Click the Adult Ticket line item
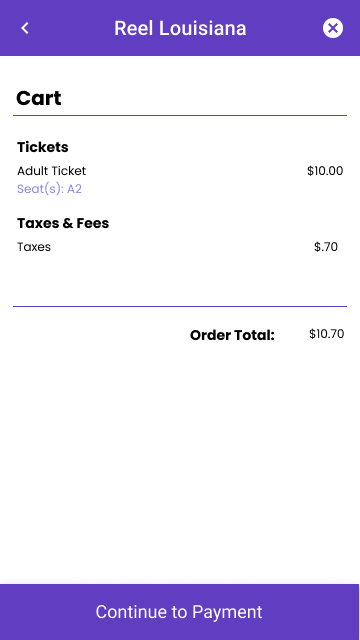This screenshot has height=640, width=360. (x=51, y=171)
